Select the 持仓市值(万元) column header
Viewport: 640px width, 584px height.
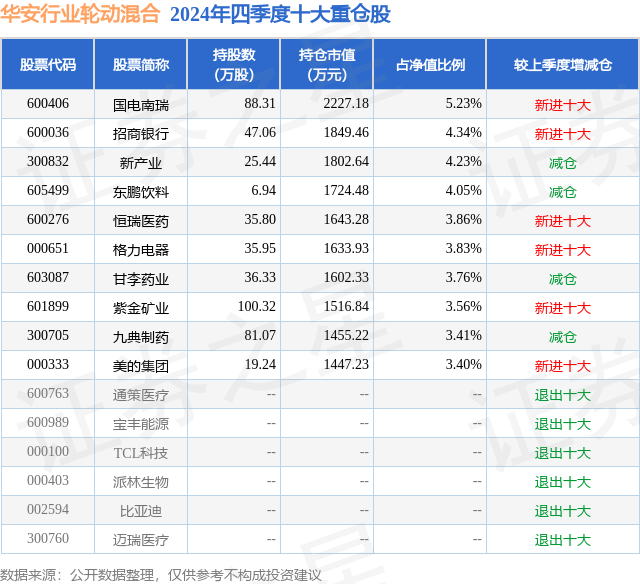point(327,64)
